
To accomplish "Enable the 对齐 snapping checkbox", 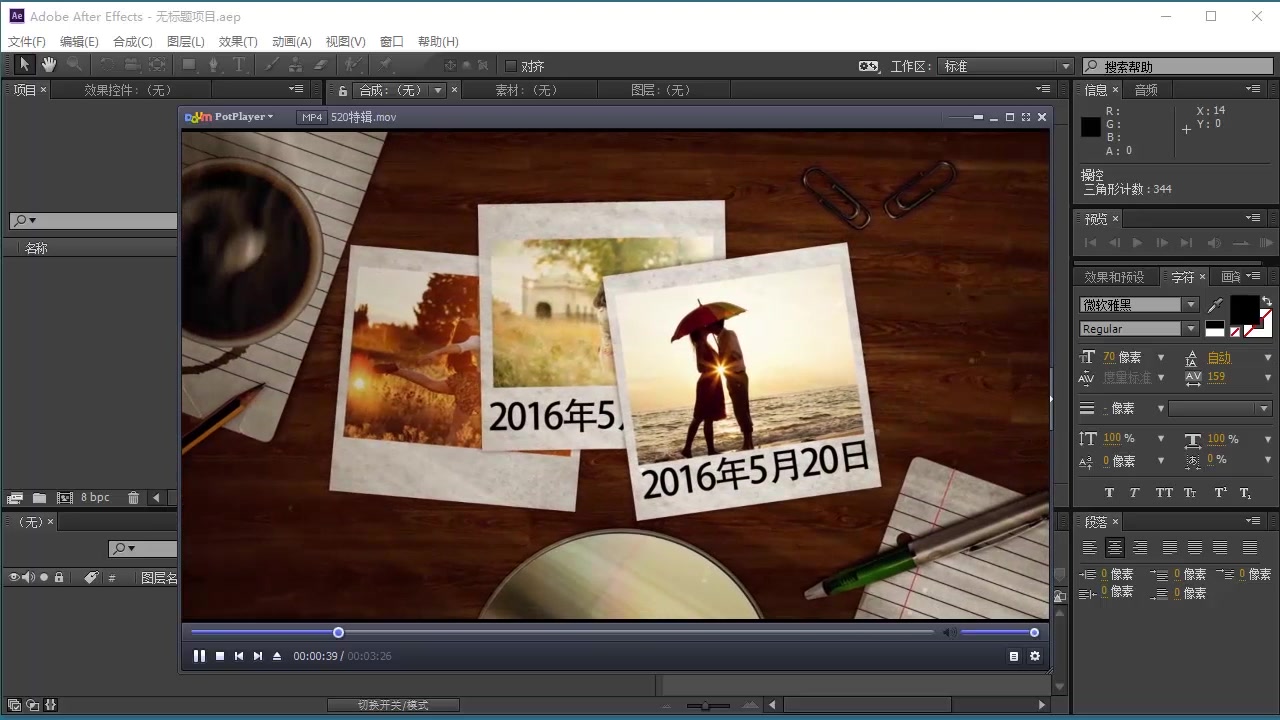I will 511,66.
